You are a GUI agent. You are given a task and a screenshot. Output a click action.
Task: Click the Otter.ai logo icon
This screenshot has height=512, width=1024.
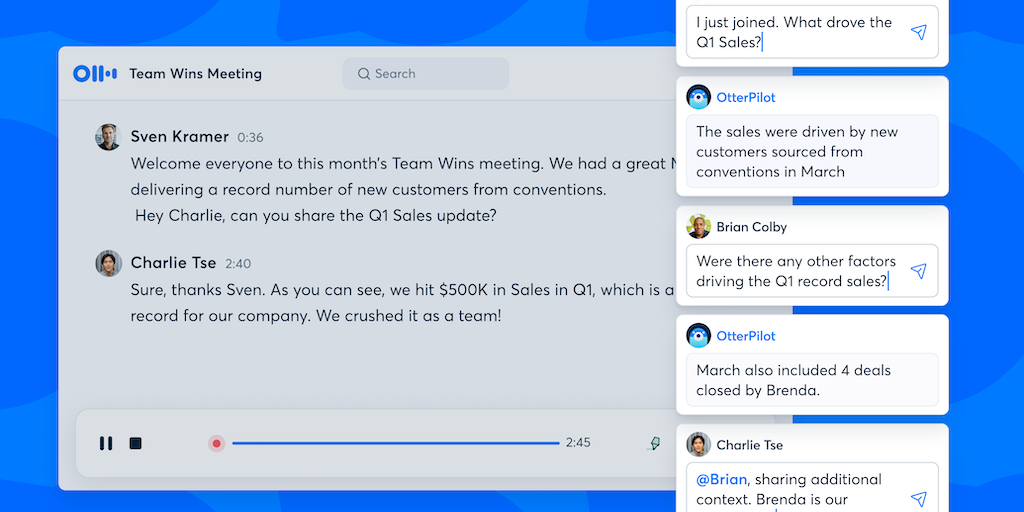(95, 73)
